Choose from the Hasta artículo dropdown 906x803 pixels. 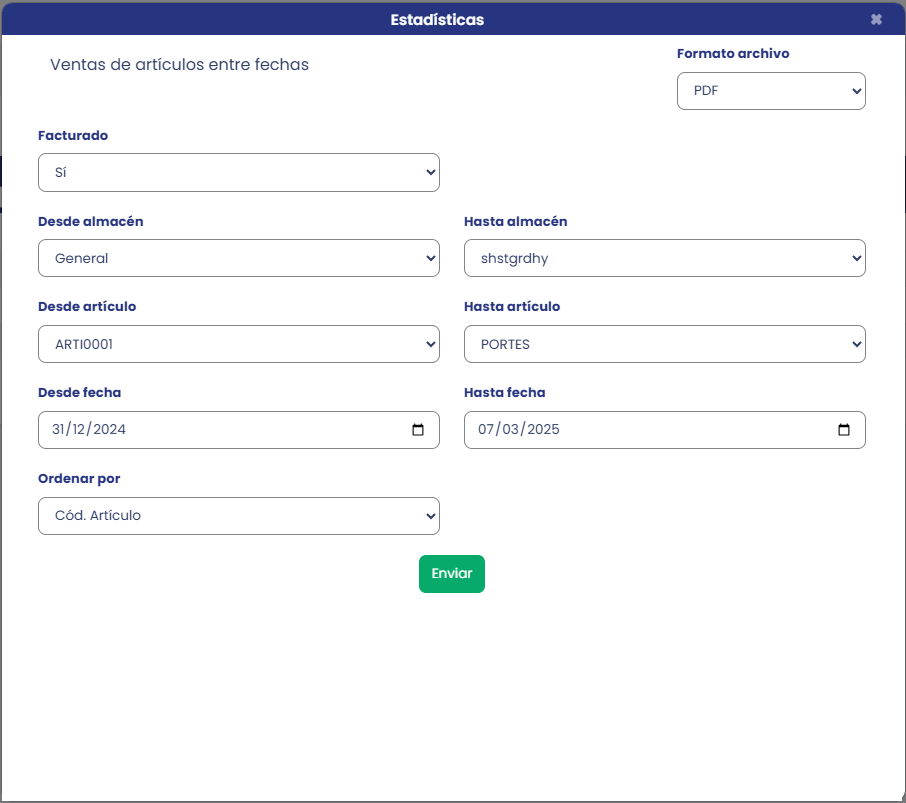pos(665,344)
